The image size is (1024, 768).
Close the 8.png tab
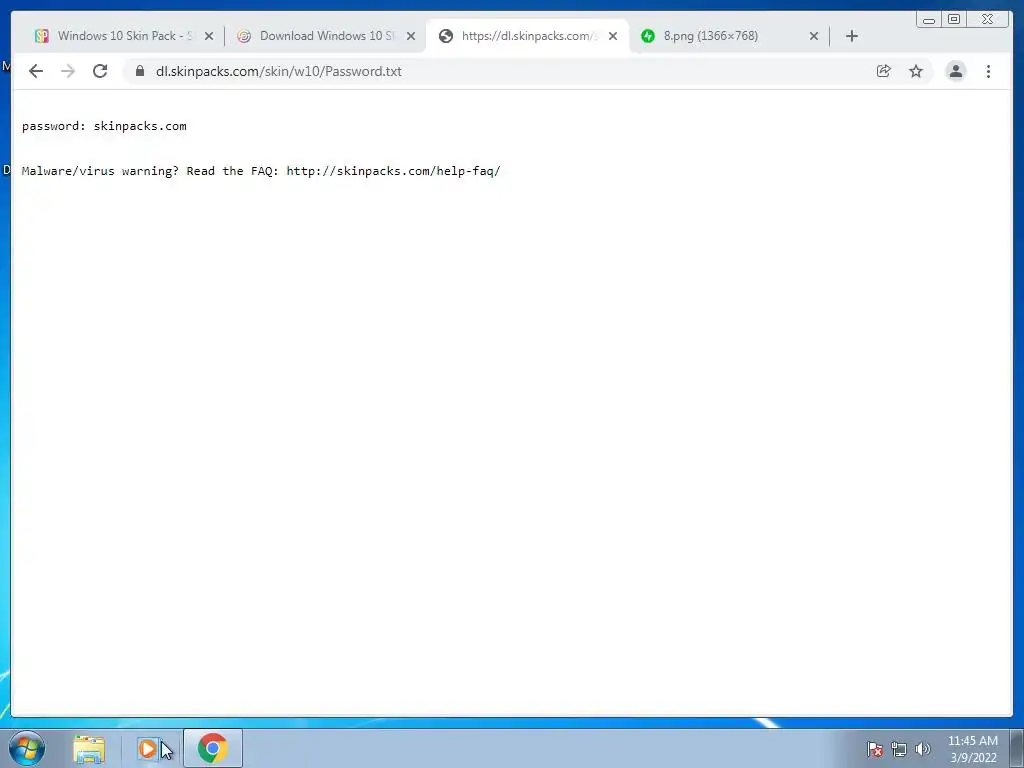click(x=814, y=36)
